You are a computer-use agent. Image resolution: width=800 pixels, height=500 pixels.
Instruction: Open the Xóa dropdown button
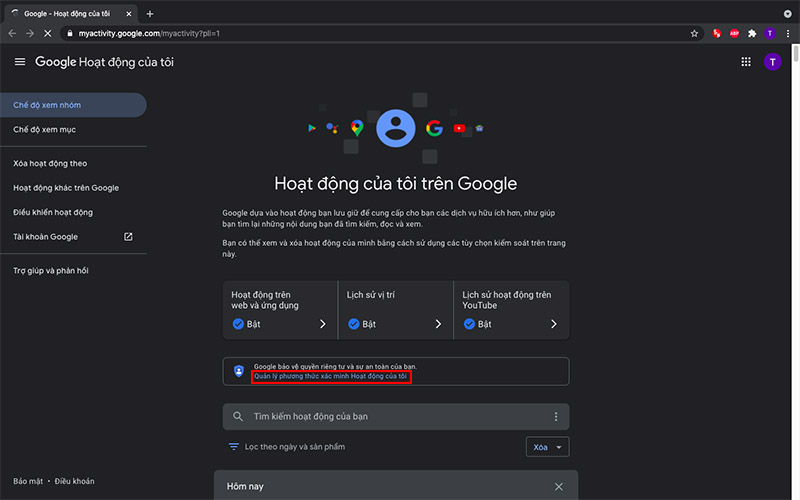coord(547,447)
